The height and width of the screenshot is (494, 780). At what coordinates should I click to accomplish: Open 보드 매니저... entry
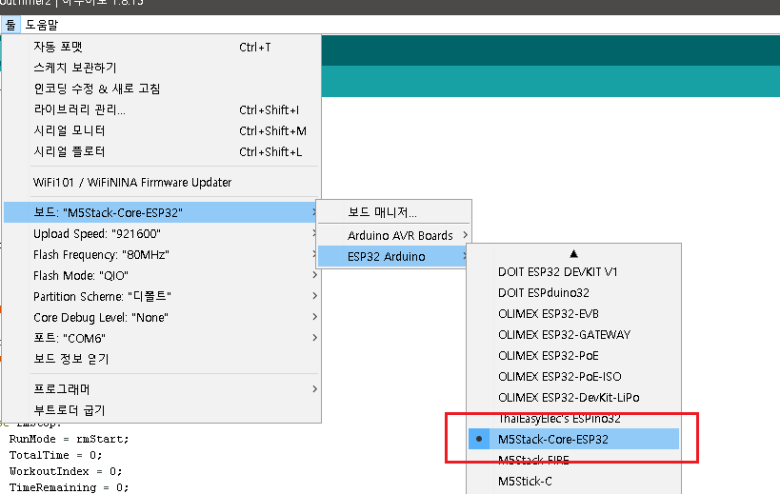click(394, 212)
